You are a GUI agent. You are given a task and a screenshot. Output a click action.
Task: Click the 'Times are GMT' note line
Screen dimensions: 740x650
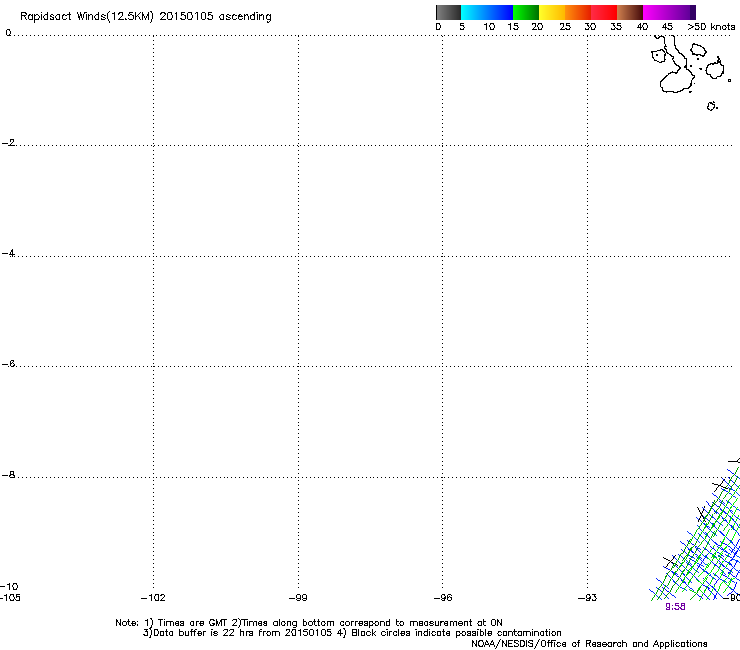[309, 623]
